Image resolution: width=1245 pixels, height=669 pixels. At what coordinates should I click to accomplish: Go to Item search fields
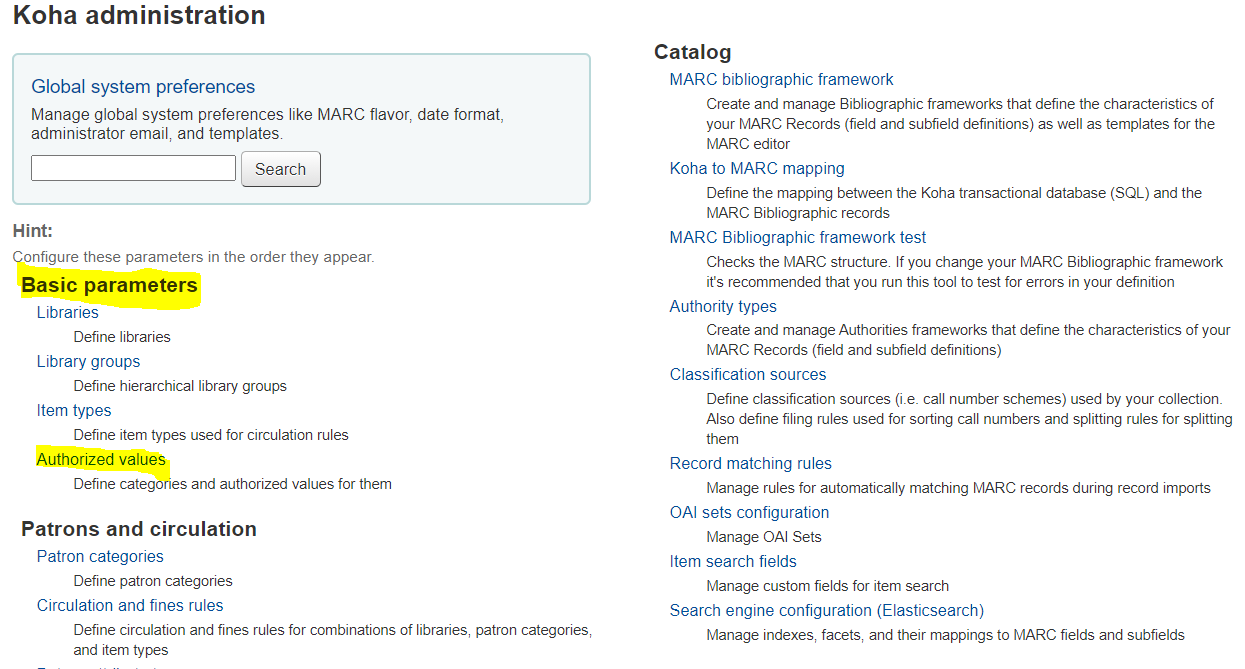(733, 562)
